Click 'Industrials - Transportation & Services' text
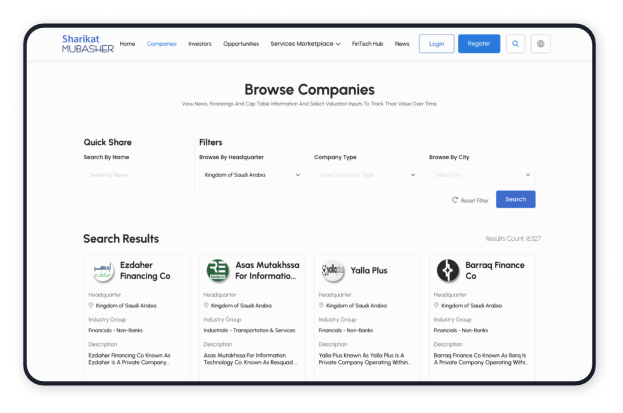 (x=250, y=330)
